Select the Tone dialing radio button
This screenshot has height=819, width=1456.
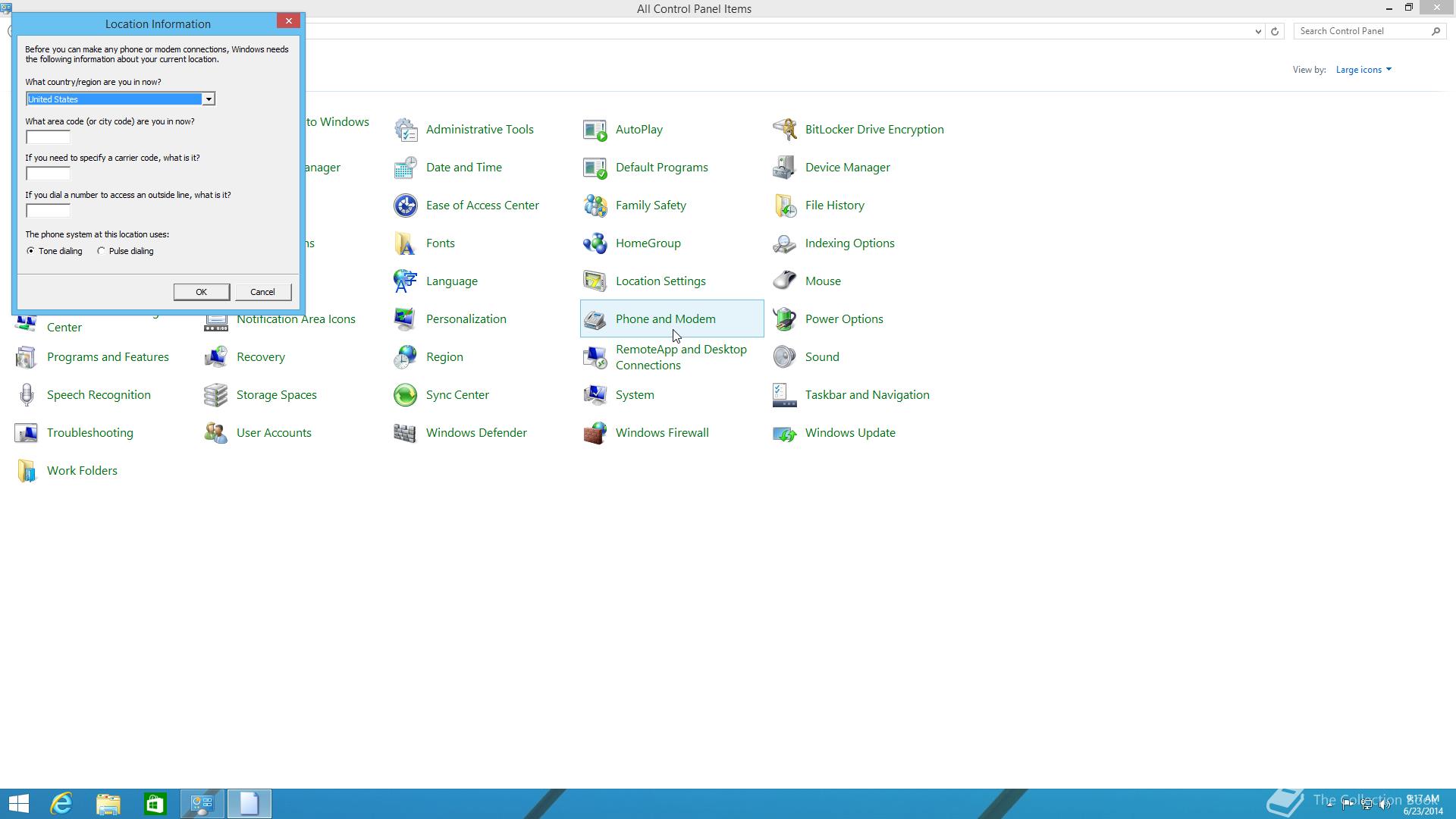pos(30,251)
